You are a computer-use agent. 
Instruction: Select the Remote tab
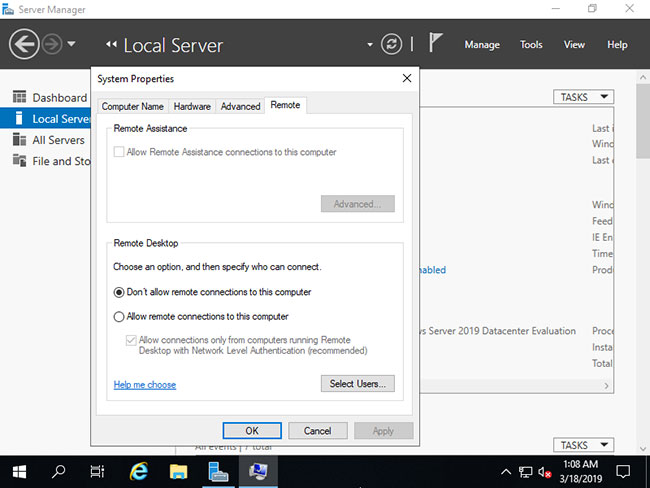285,105
